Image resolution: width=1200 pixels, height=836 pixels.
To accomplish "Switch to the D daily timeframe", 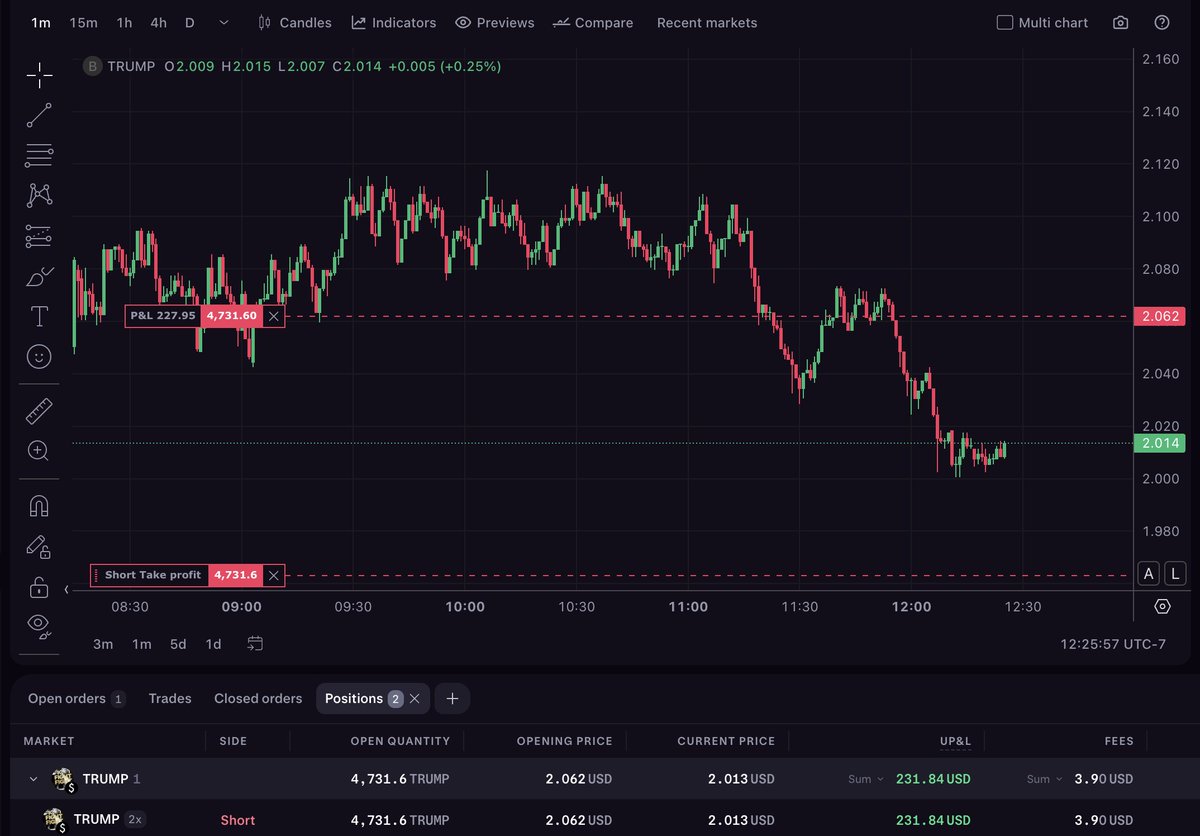I will [190, 22].
